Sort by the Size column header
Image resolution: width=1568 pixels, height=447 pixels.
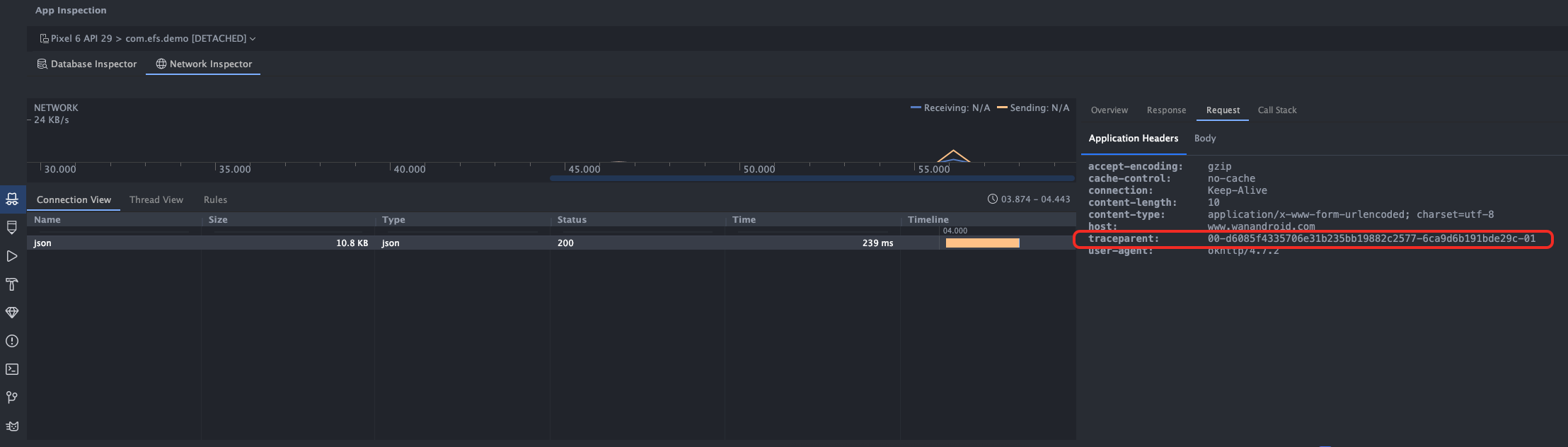click(x=288, y=220)
